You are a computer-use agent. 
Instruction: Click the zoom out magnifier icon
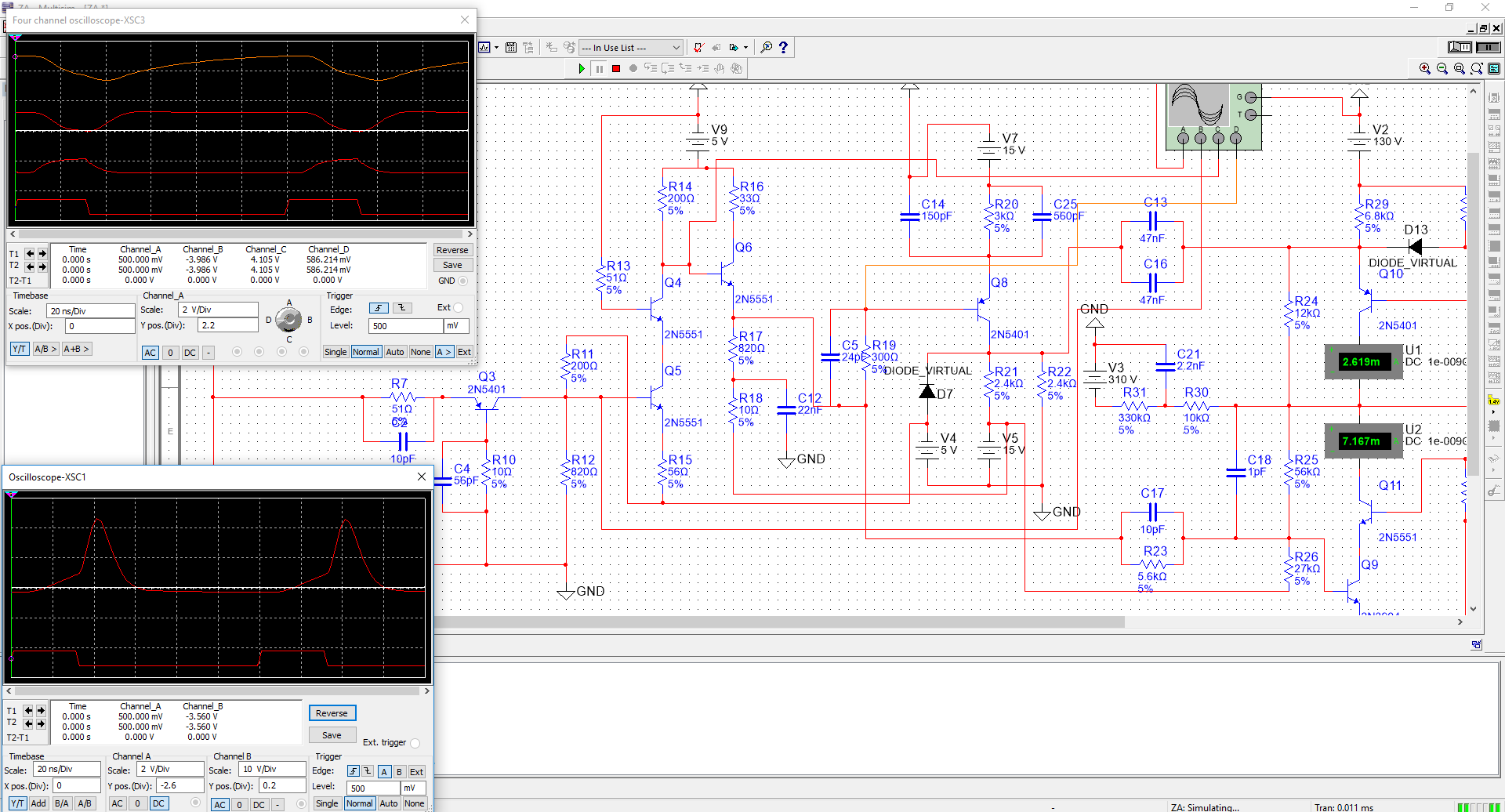tap(1442, 69)
